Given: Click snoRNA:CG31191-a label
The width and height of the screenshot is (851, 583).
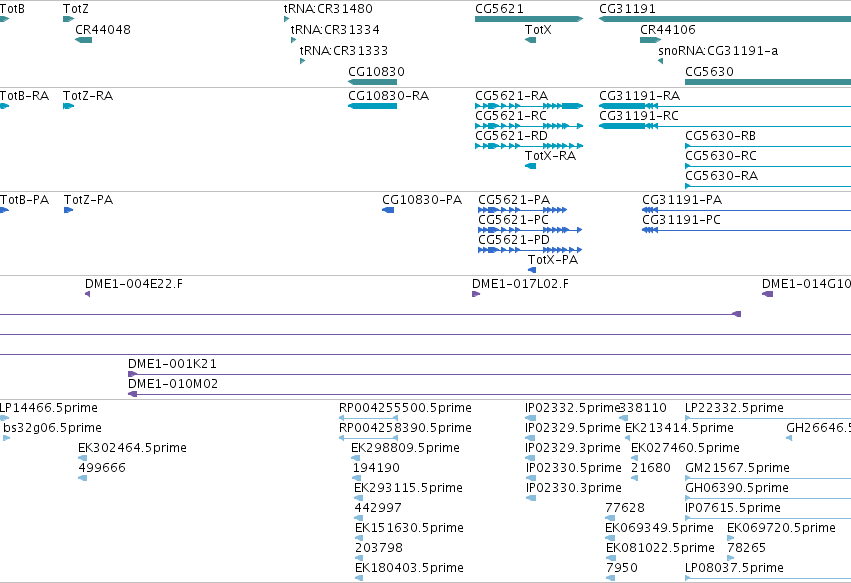Looking at the screenshot, I should pyautogui.click(x=718, y=51).
